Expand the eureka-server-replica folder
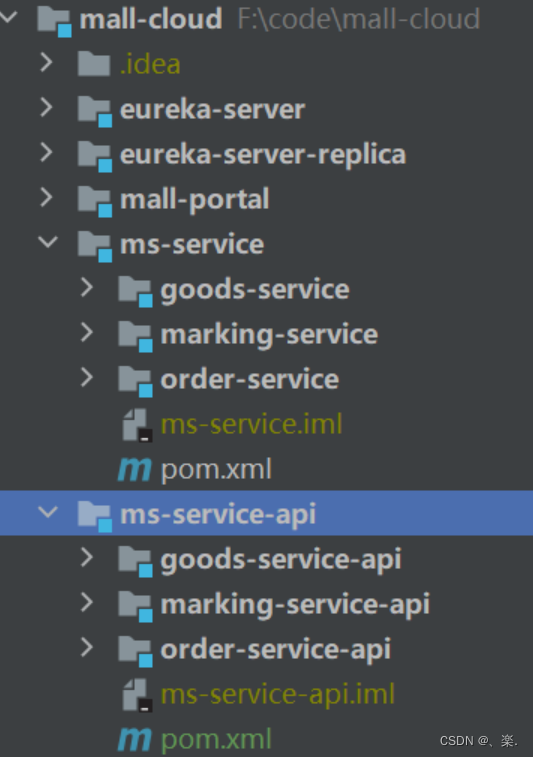This screenshot has width=533, height=757. tap(46, 153)
